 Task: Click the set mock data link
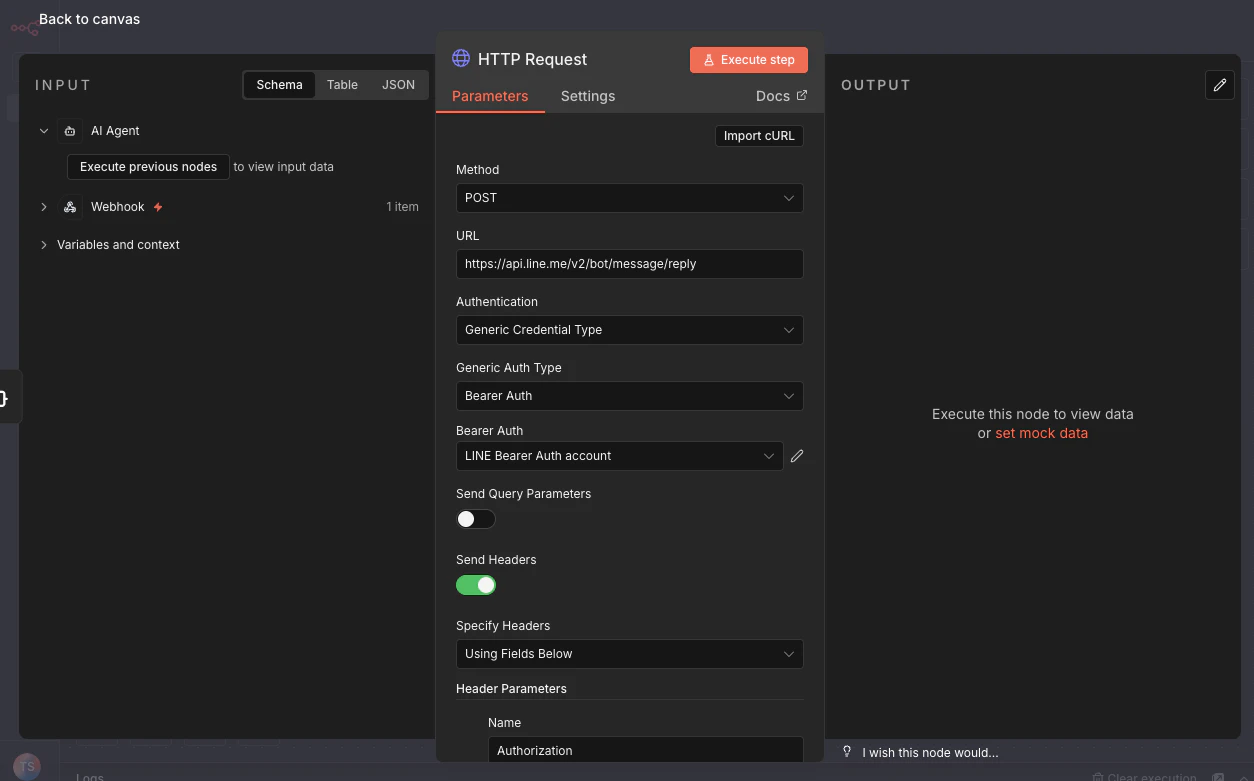[x=1041, y=433]
